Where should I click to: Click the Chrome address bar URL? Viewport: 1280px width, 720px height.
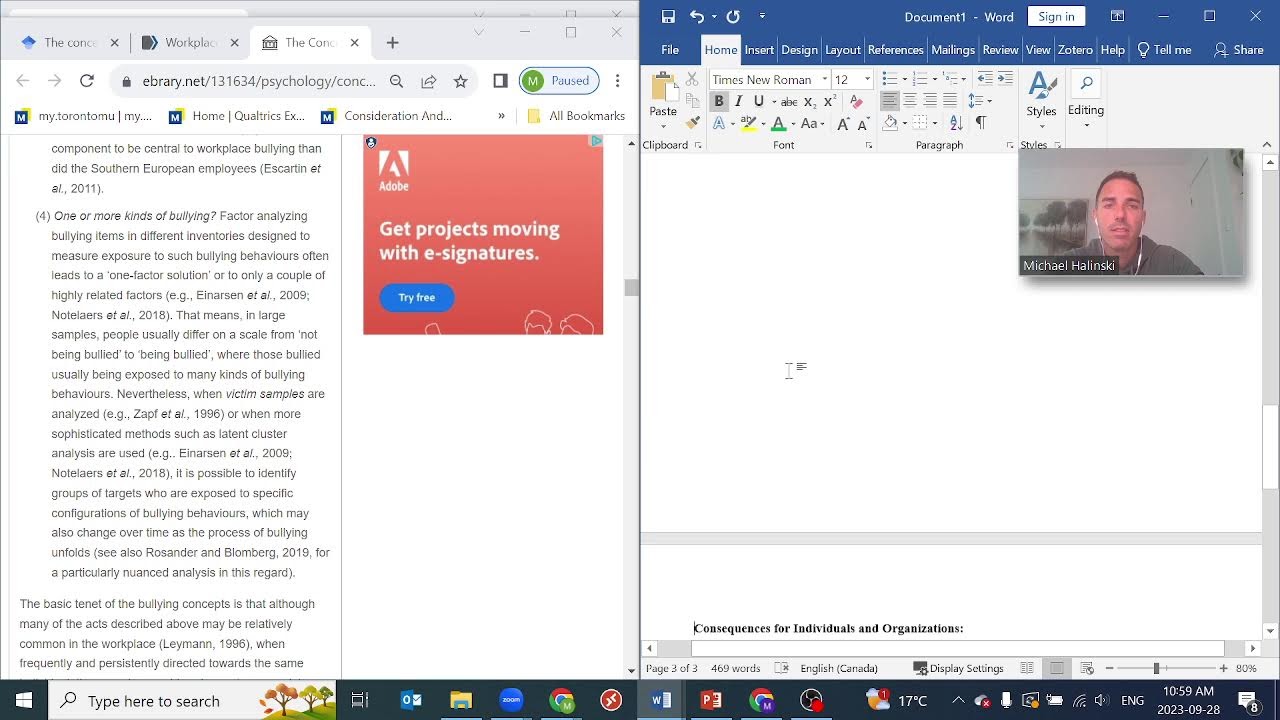click(259, 81)
